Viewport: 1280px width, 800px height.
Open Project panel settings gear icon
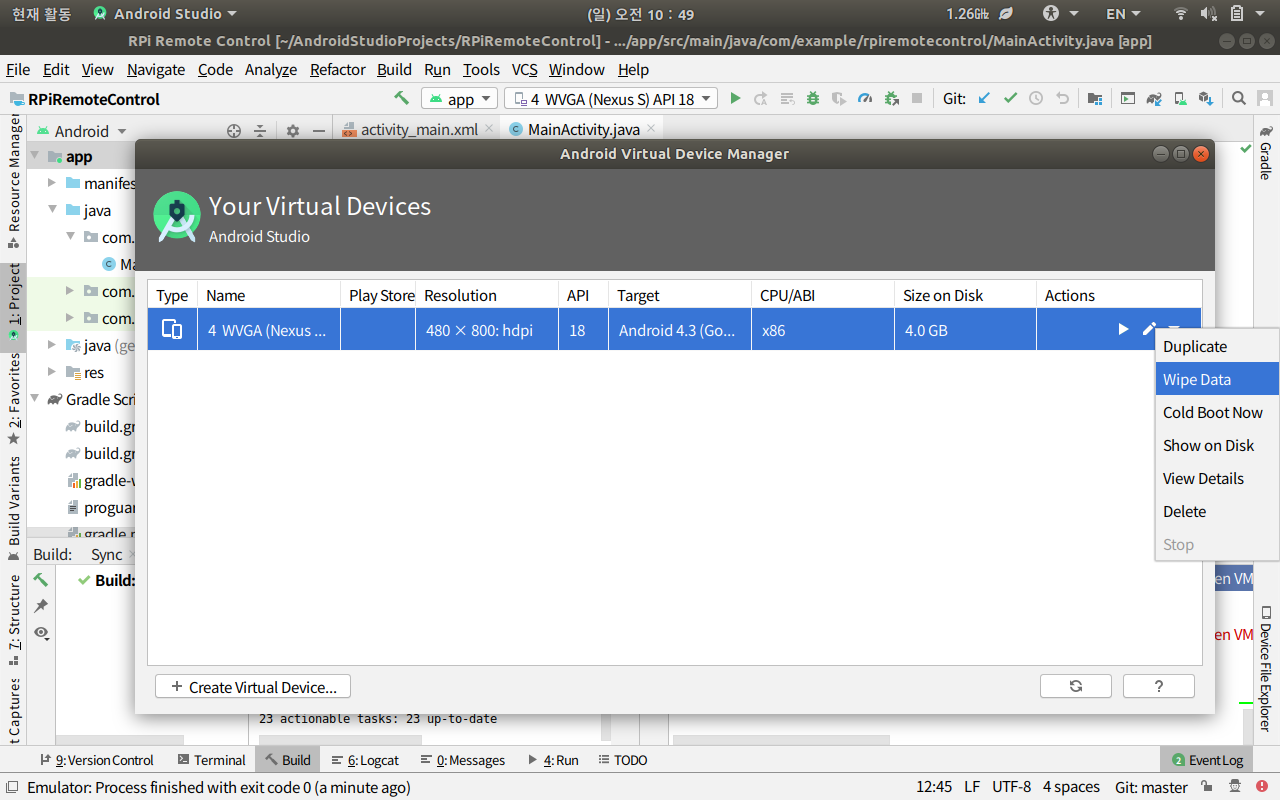293,131
